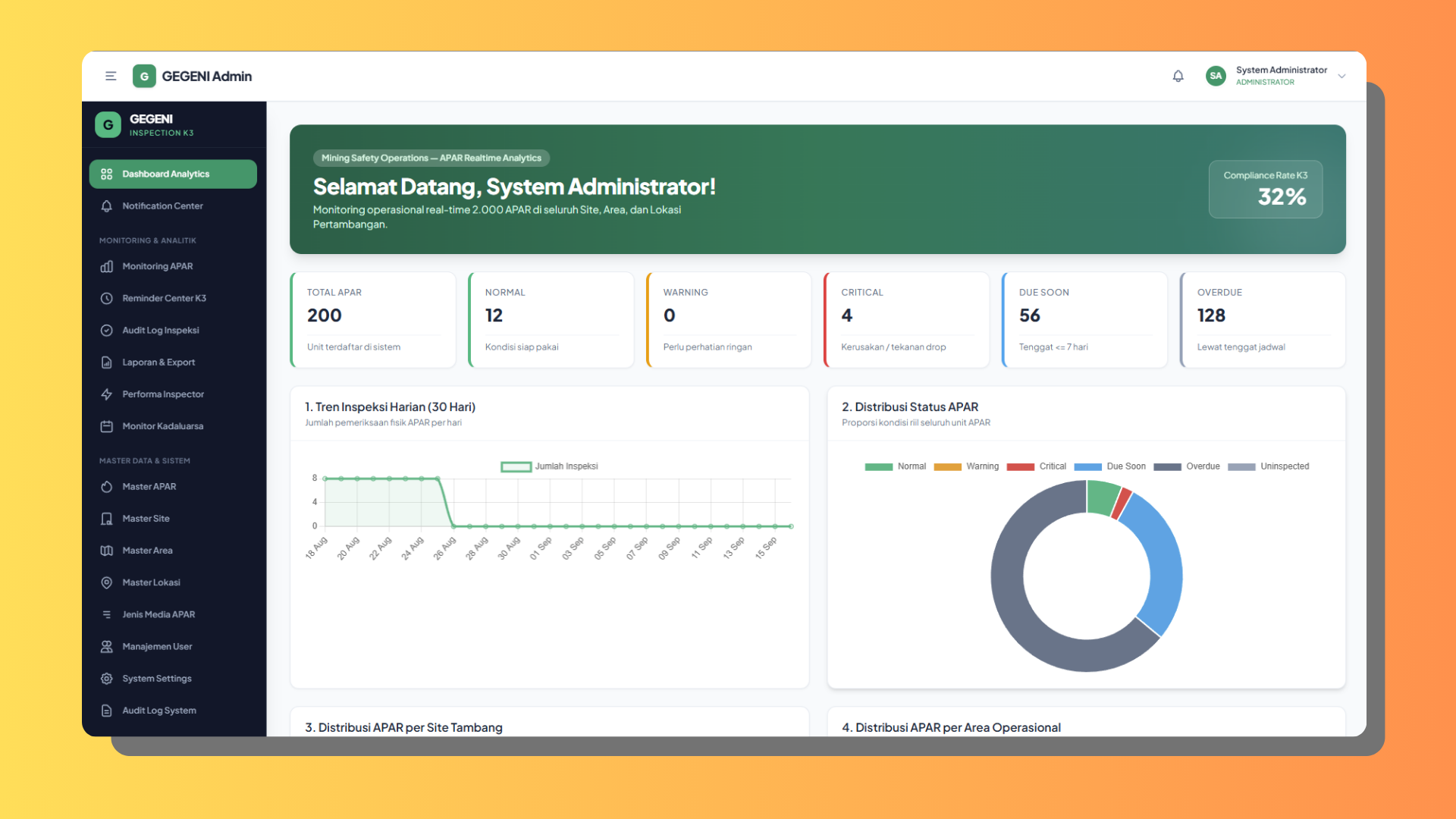Toggle Overdue legend in donut chart
Screen dimensions: 1456x819
point(1187,466)
